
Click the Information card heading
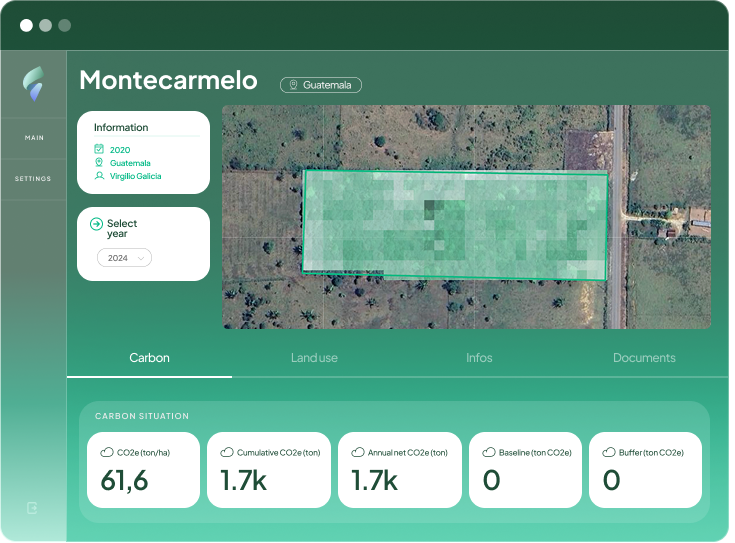[121, 128]
